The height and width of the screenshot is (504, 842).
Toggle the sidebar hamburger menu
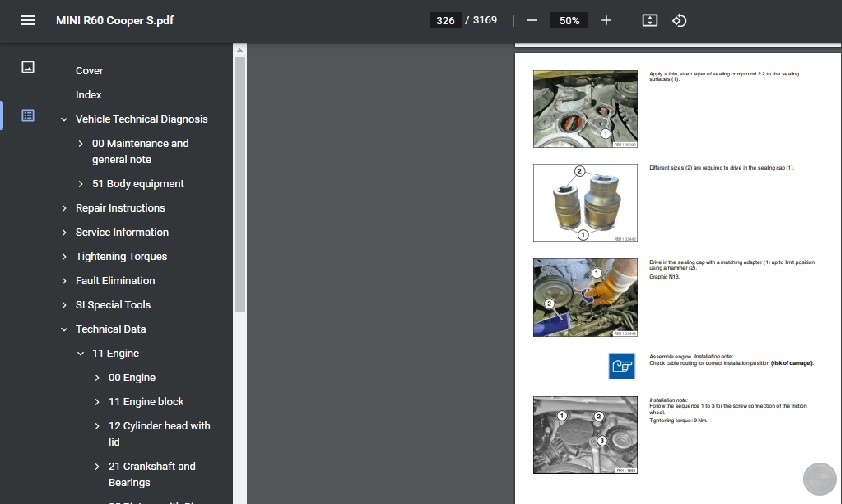[28, 20]
